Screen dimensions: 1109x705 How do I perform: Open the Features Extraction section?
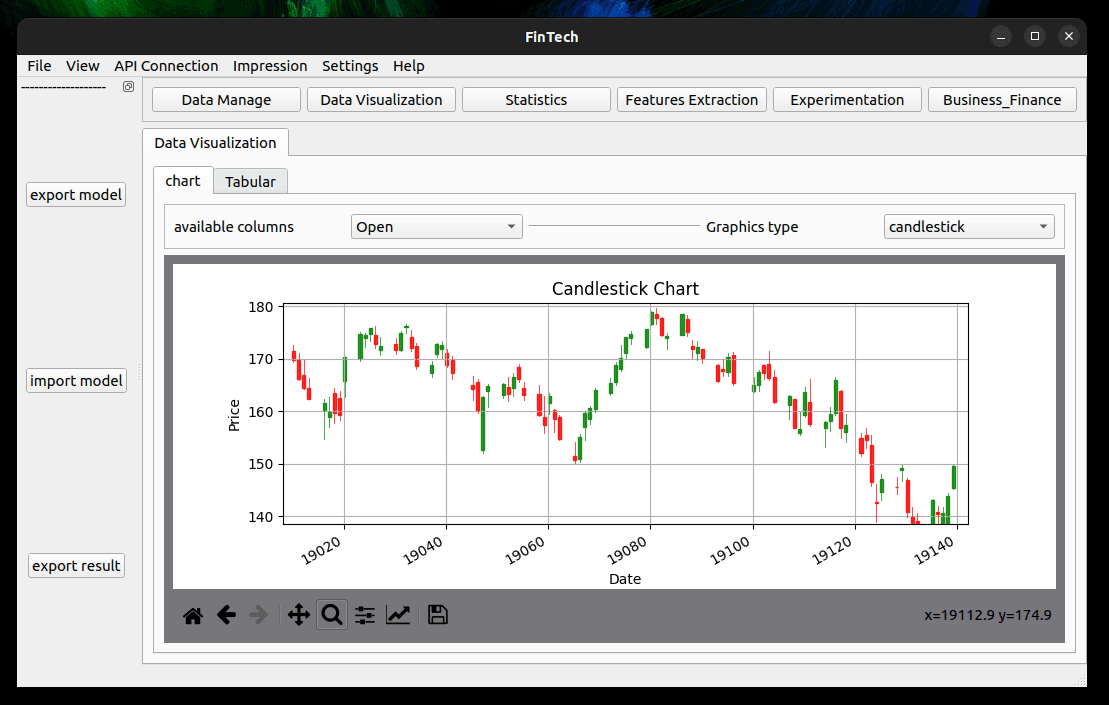pos(692,100)
